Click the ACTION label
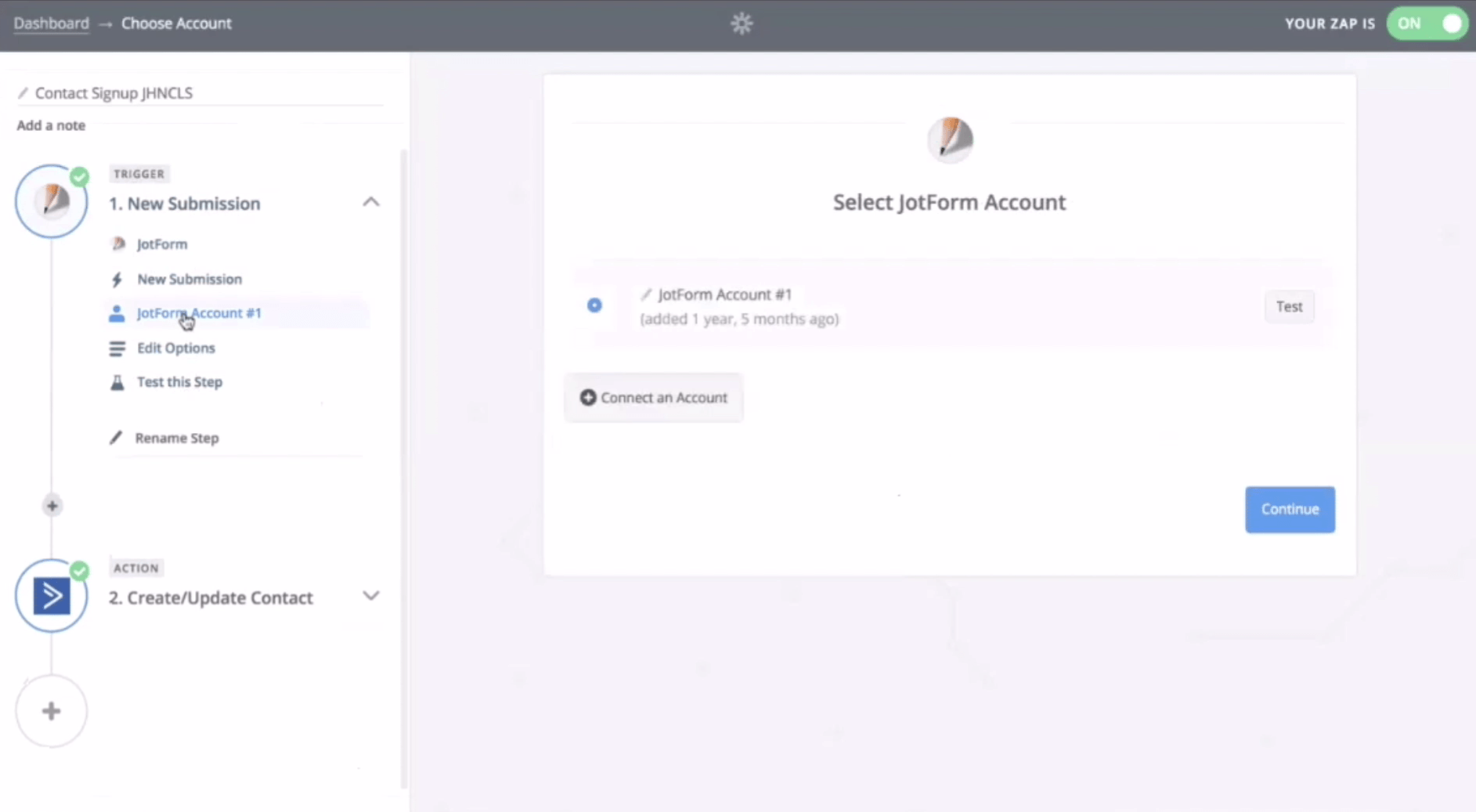 pyautogui.click(x=136, y=568)
